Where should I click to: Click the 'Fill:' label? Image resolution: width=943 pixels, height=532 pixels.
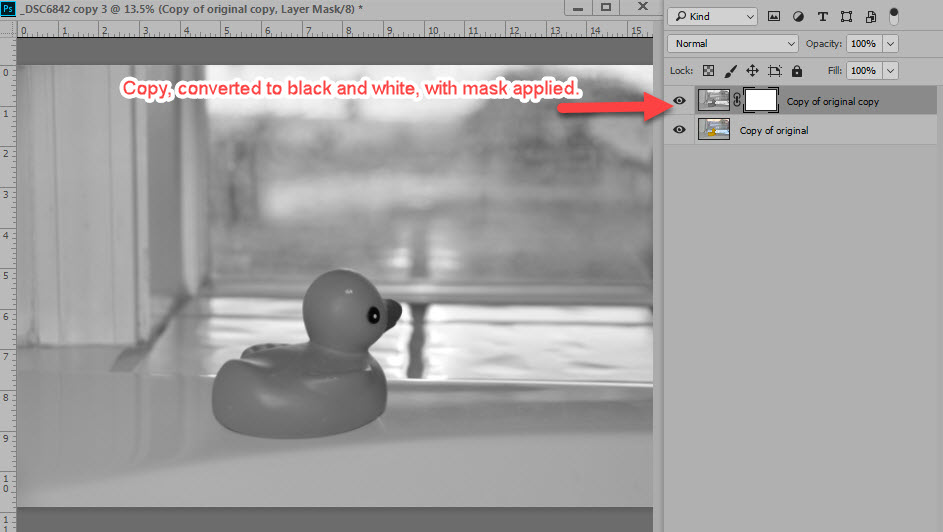835,70
